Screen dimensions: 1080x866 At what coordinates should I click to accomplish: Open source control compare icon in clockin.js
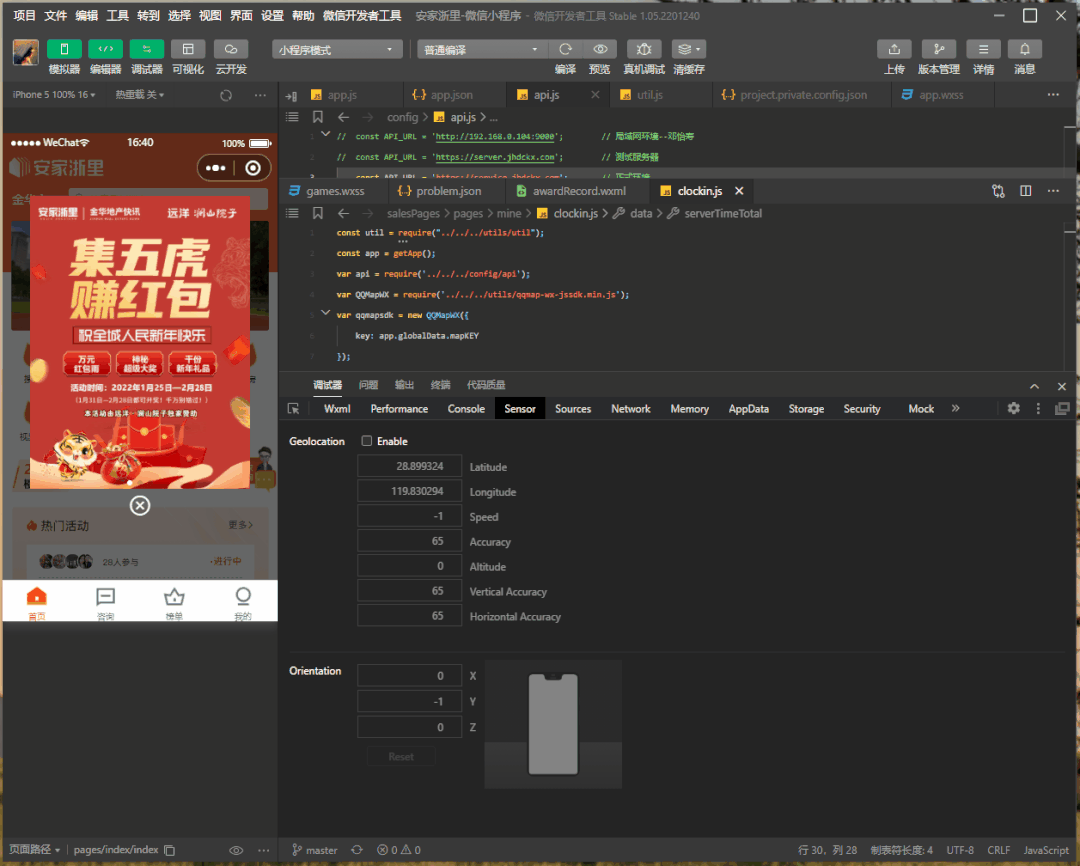pos(998,191)
